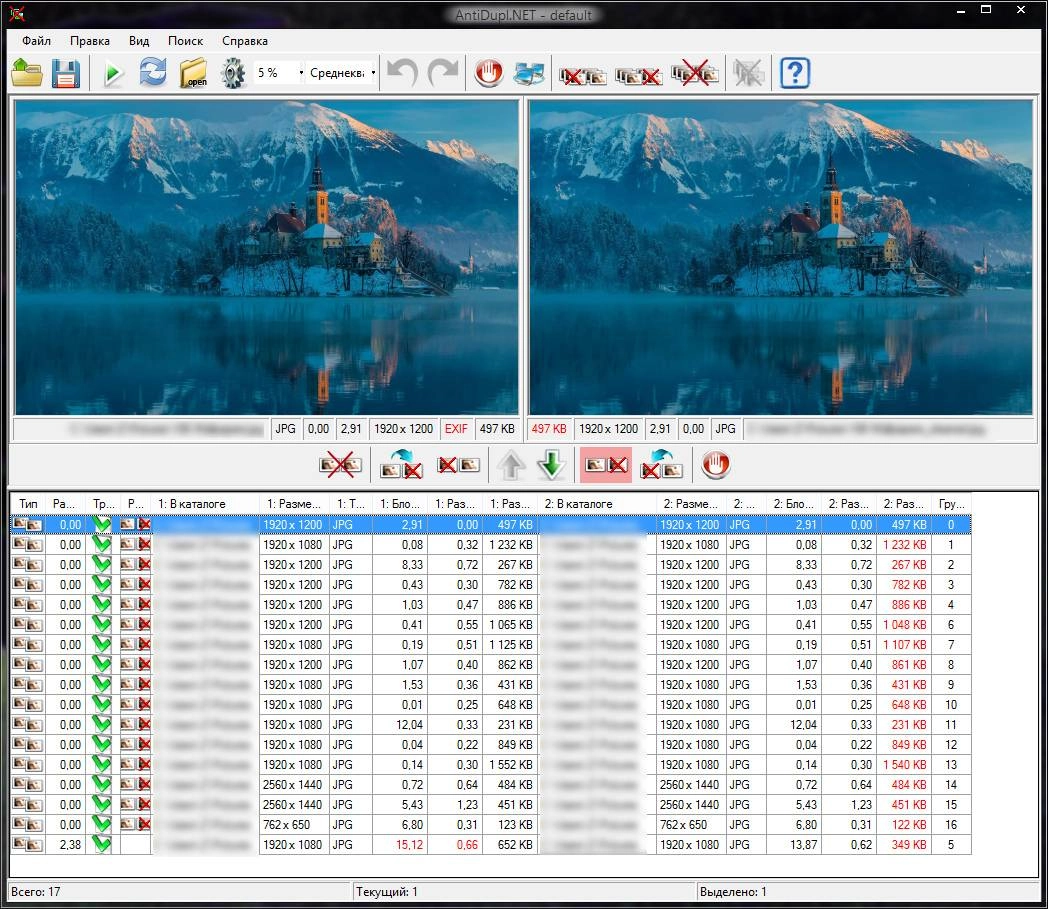The width and height of the screenshot is (1048, 909).
Task: Undo last action arrow icon
Action: [402, 73]
